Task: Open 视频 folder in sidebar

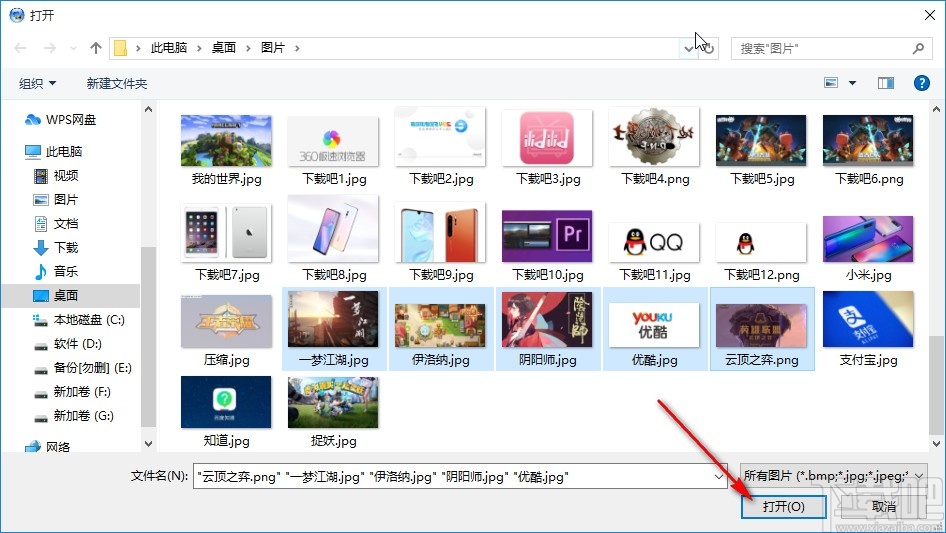Action: pyautogui.click(x=56, y=176)
